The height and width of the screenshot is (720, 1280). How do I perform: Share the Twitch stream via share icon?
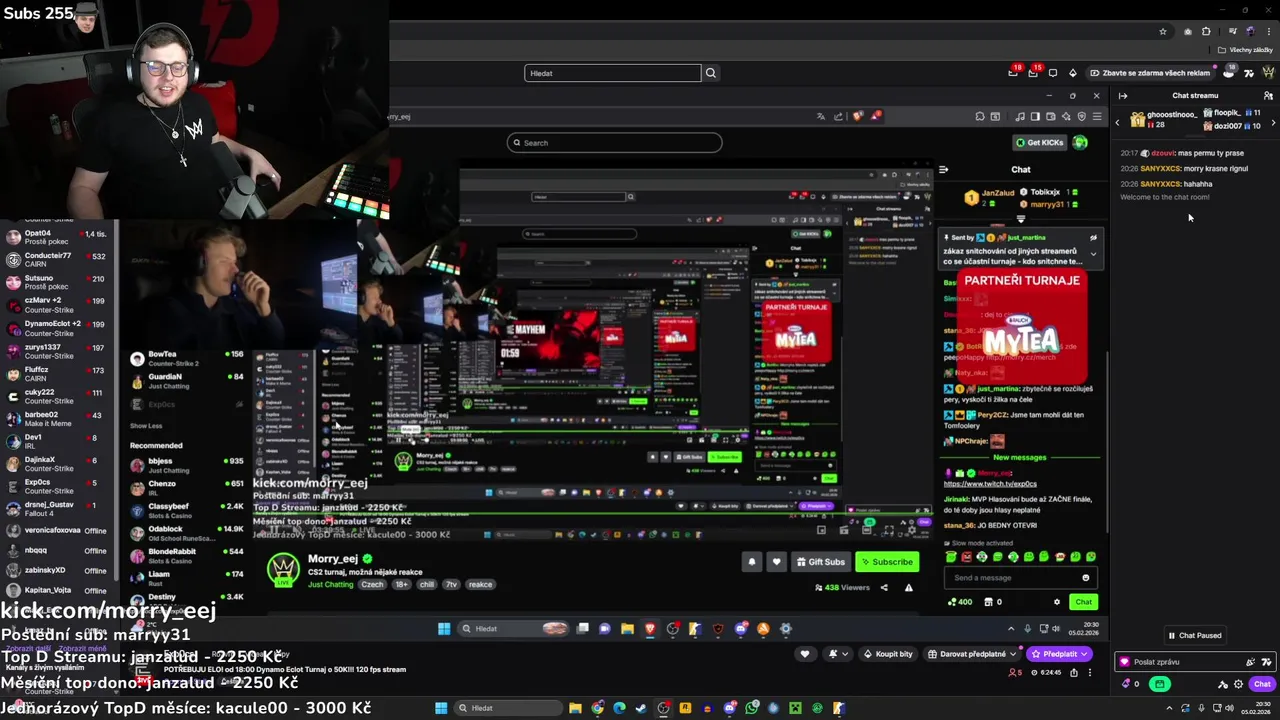pyautogui.click(x=1074, y=672)
